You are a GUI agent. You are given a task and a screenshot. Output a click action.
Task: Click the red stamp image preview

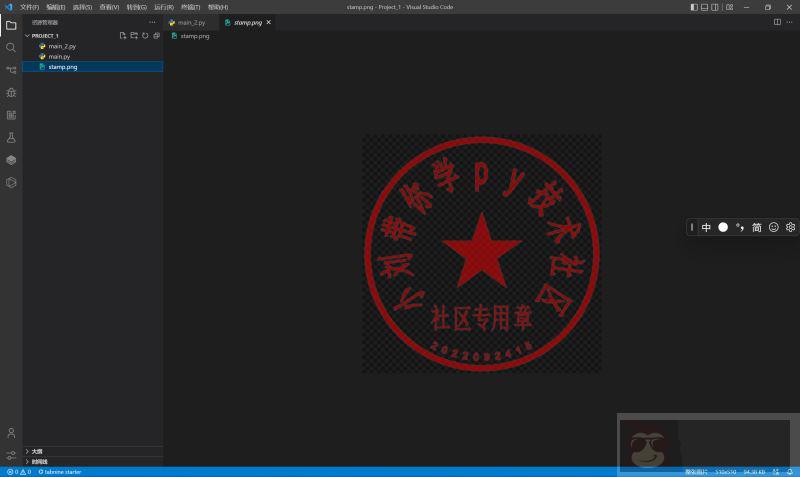tap(482, 254)
